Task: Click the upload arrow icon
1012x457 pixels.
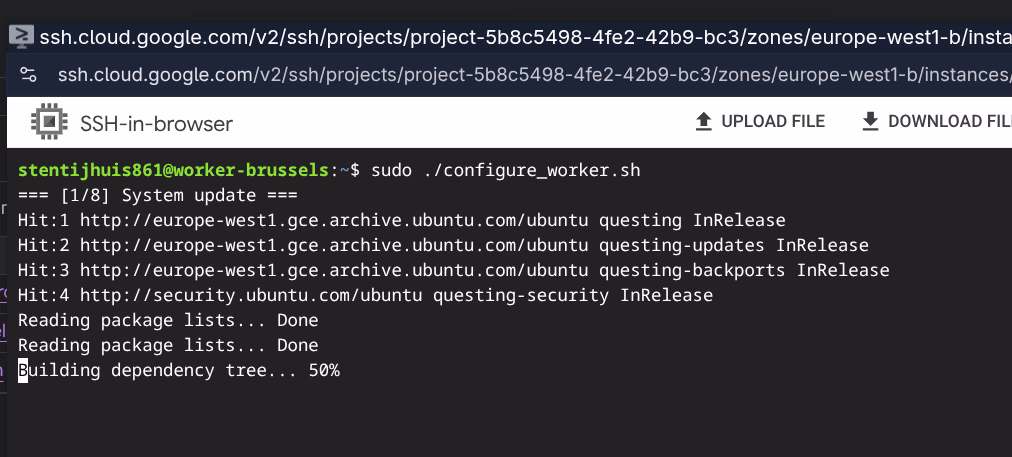Action: tap(703, 122)
